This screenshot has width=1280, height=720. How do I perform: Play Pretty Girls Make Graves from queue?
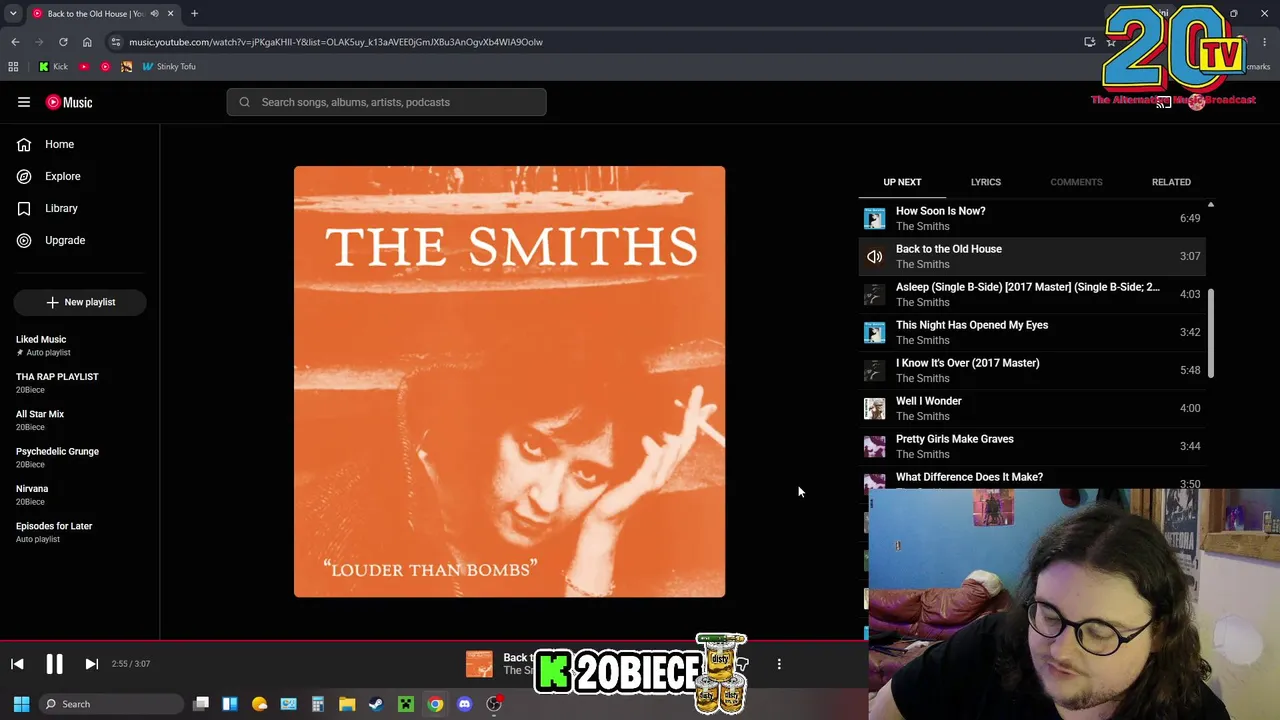pyautogui.click(x=1032, y=446)
